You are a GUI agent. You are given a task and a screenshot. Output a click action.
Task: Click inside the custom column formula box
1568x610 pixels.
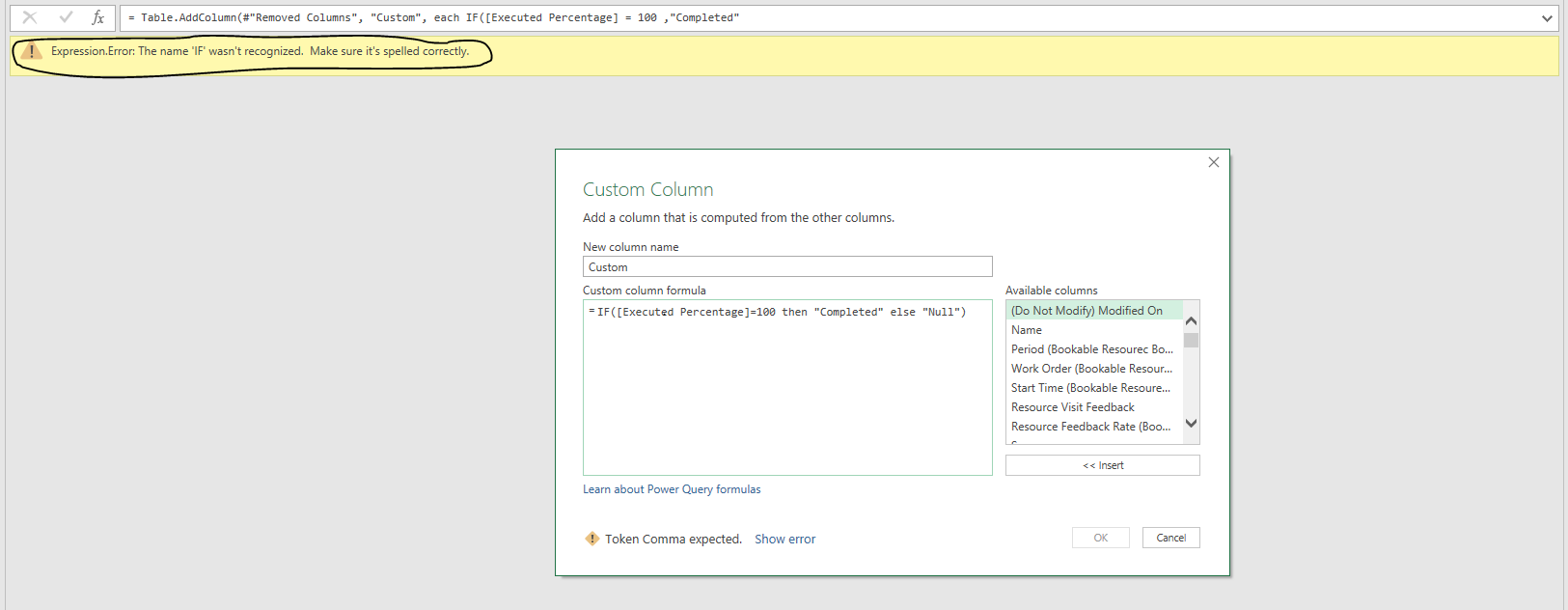click(787, 387)
